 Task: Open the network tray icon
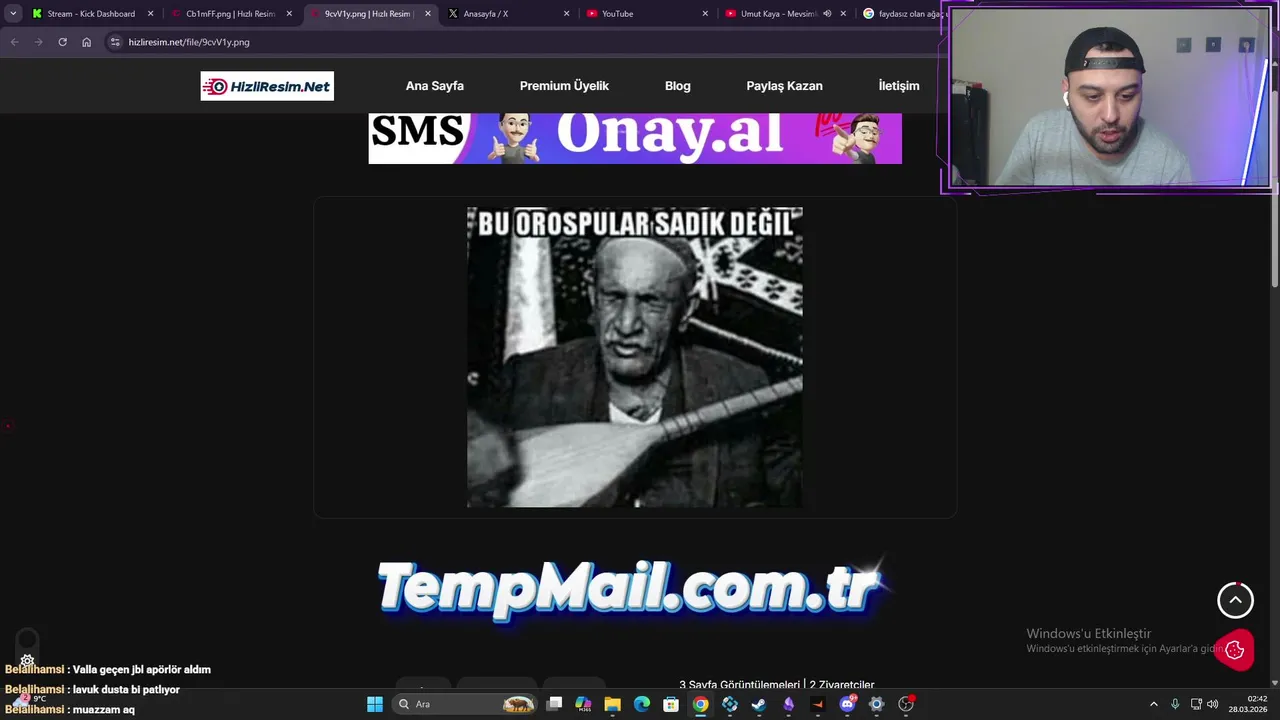(x=1196, y=704)
